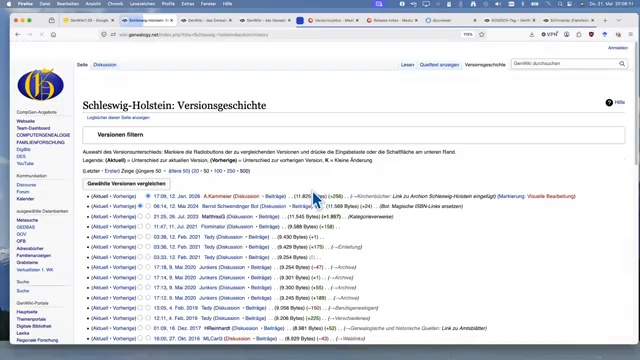The height and width of the screenshot is (360, 640).
Task: Open the 17:09, 12. Jan. 2026 revision
Action: [x=177, y=196]
